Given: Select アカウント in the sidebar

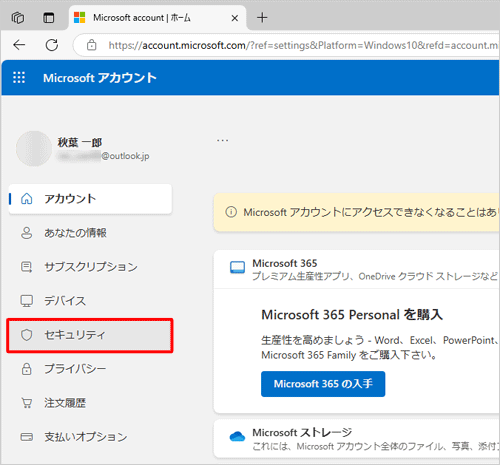Looking at the screenshot, I should pos(90,199).
